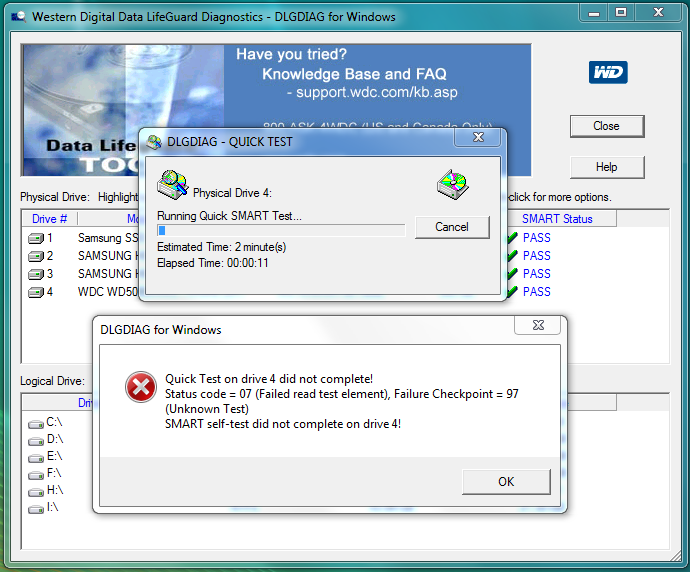Maximize the DLGDIAG main window
Screen dimensions: 690x572
click(620, 12)
